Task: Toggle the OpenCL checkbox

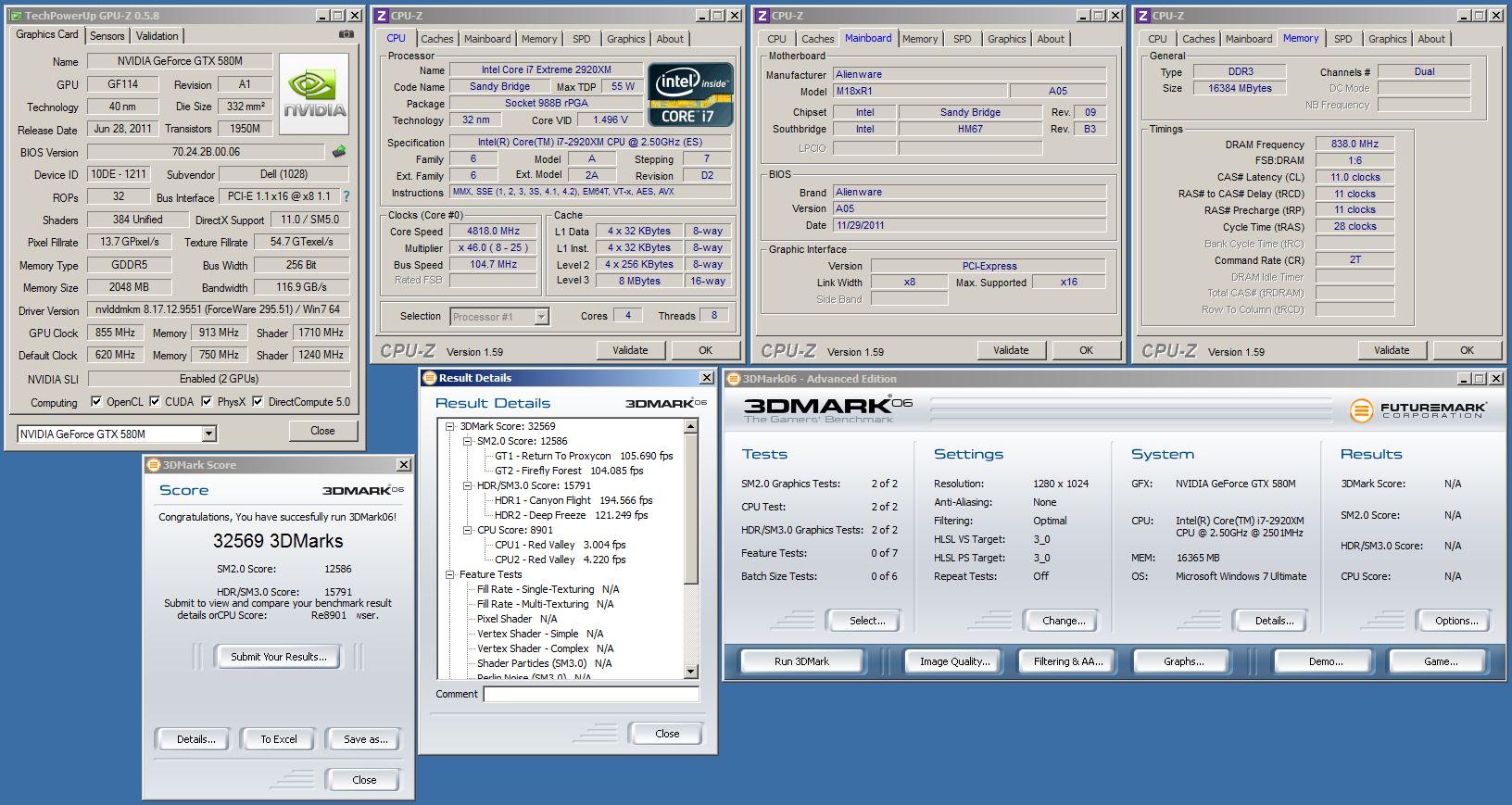Action: [x=96, y=401]
